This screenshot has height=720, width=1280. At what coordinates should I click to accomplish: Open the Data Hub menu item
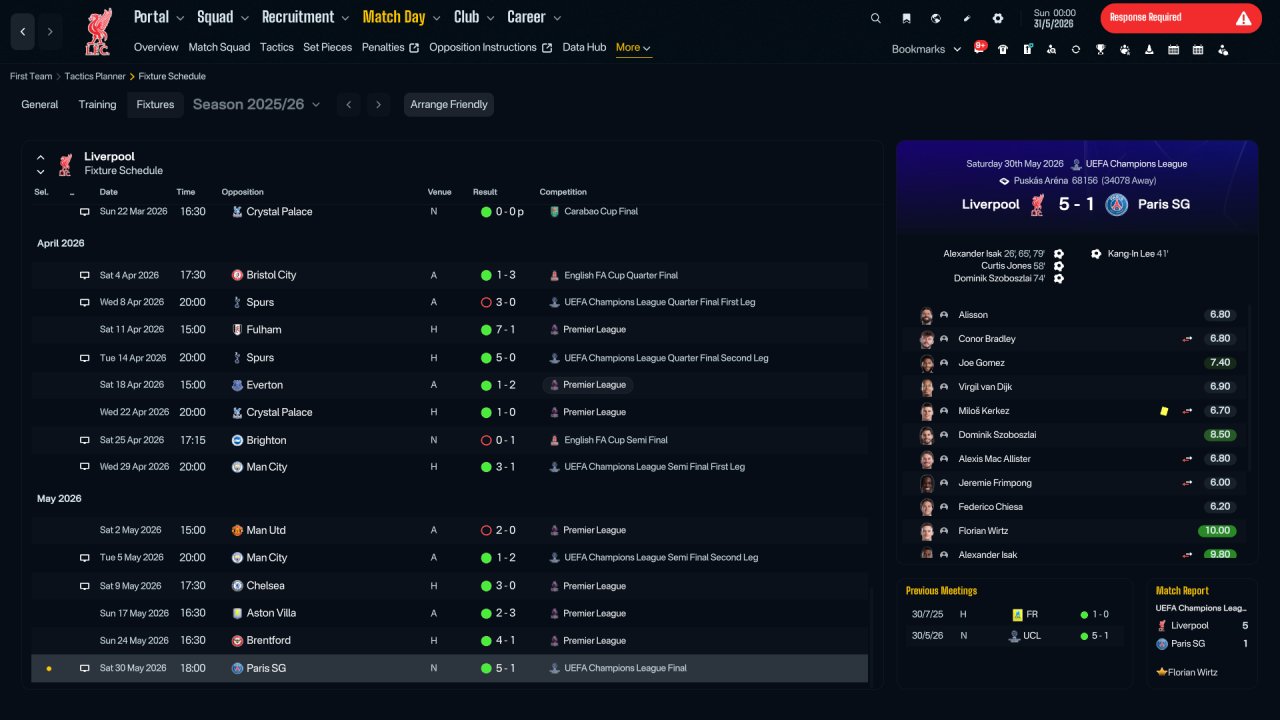pos(584,47)
